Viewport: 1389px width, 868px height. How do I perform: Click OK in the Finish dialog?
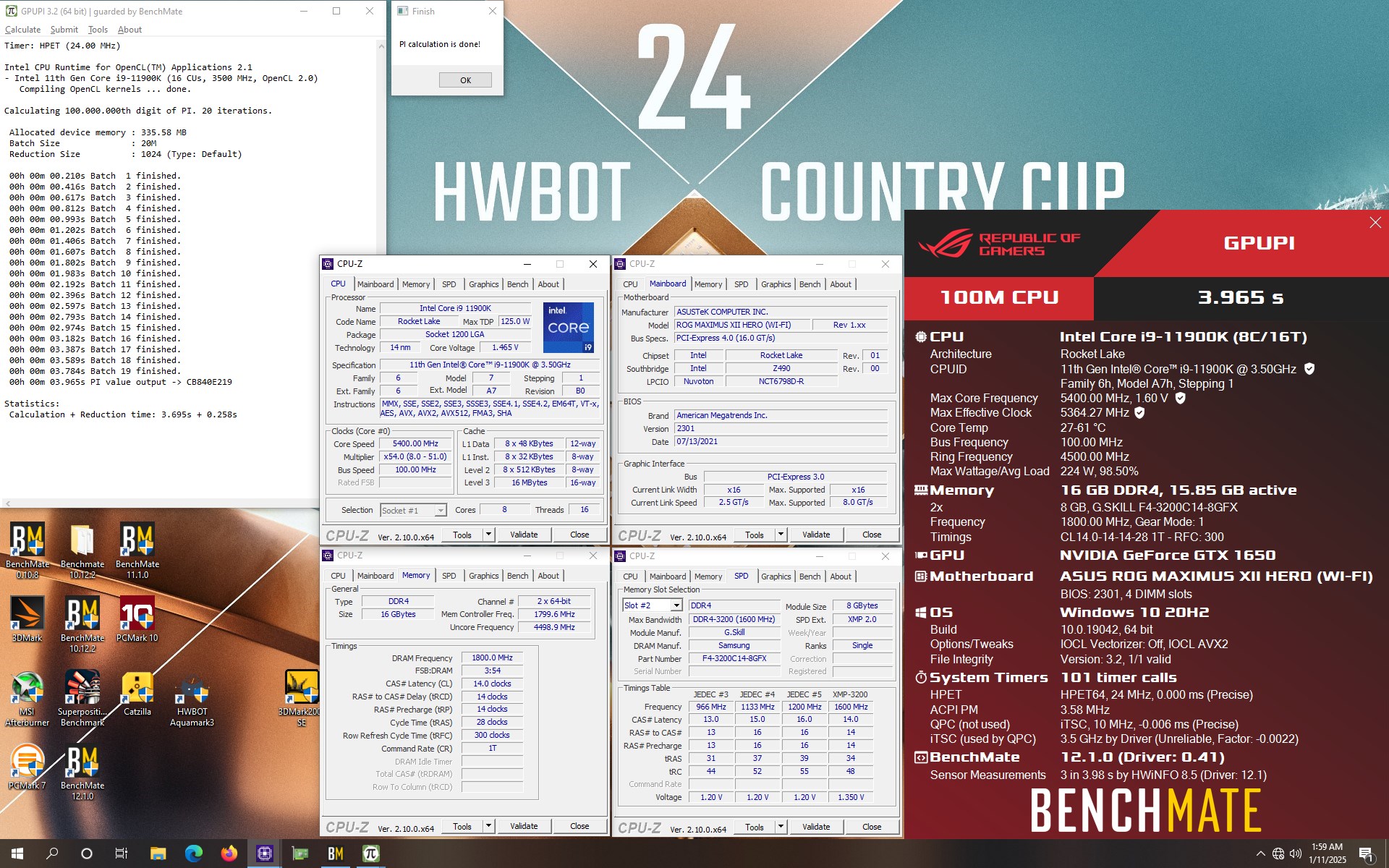point(465,80)
